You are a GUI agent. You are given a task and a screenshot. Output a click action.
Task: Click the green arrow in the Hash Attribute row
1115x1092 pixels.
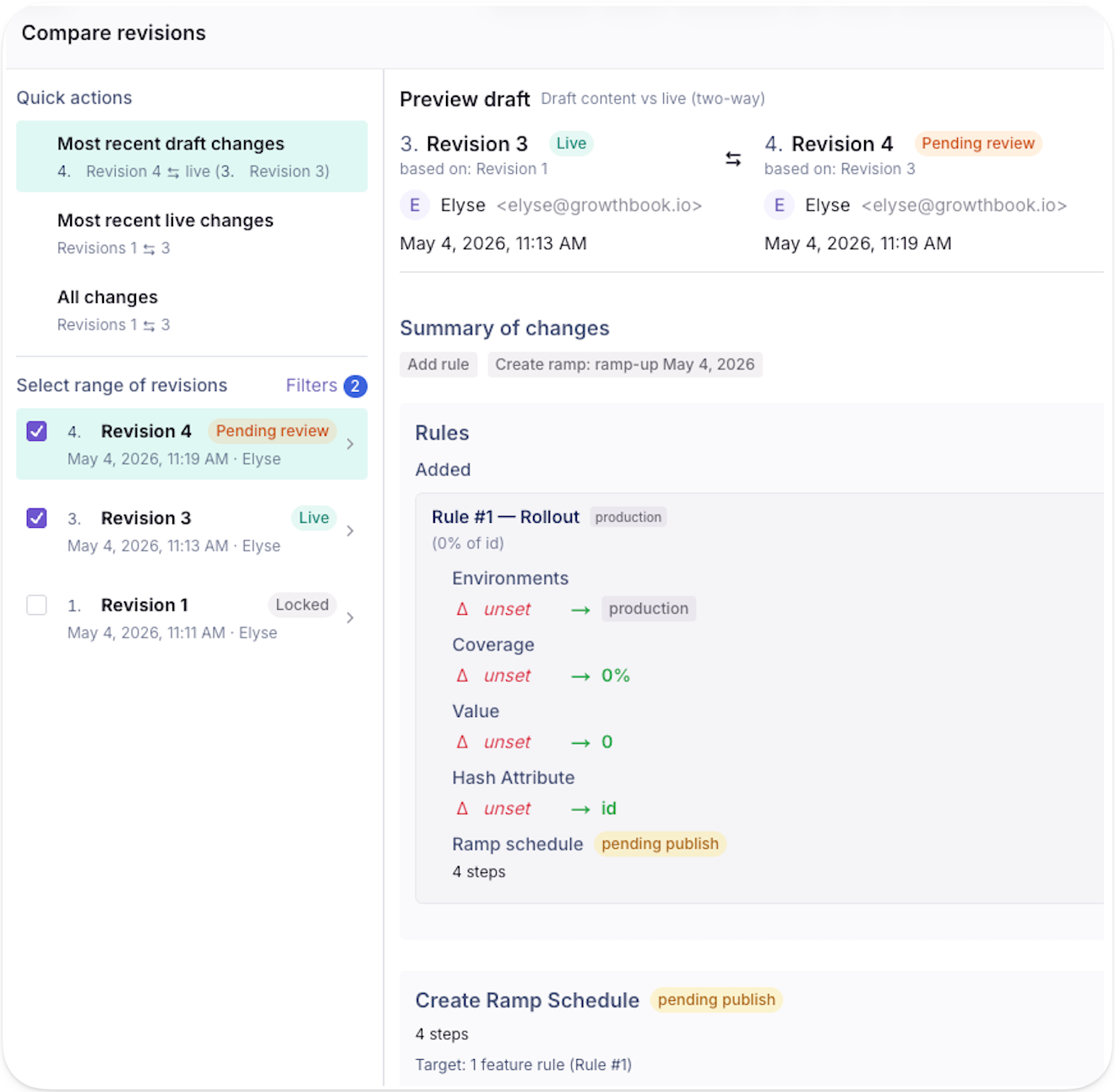pyautogui.click(x=580, y=810)
